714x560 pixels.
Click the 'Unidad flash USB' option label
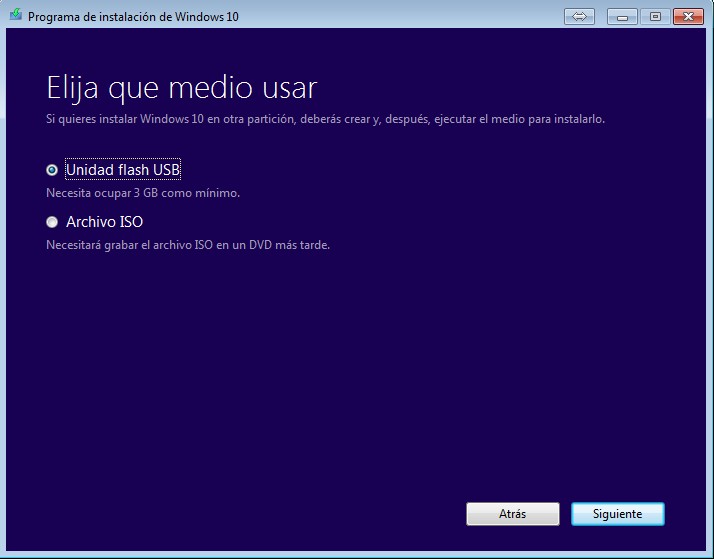click(123, 170)
